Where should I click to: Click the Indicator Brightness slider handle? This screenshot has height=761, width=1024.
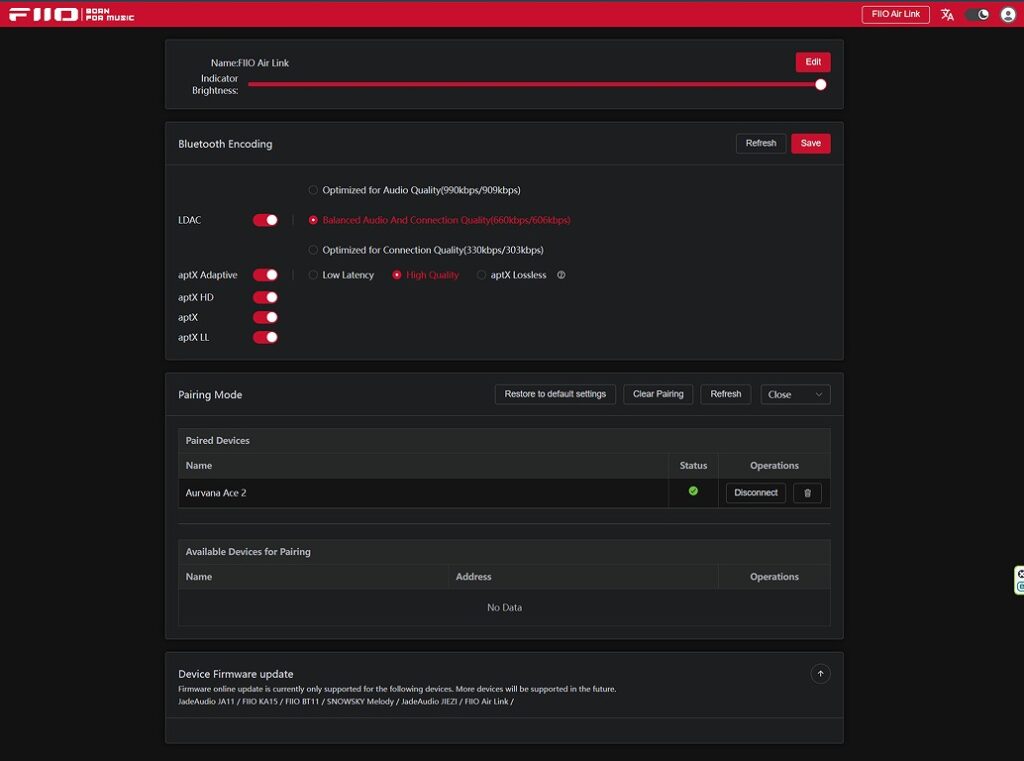[x=820, y=85]
